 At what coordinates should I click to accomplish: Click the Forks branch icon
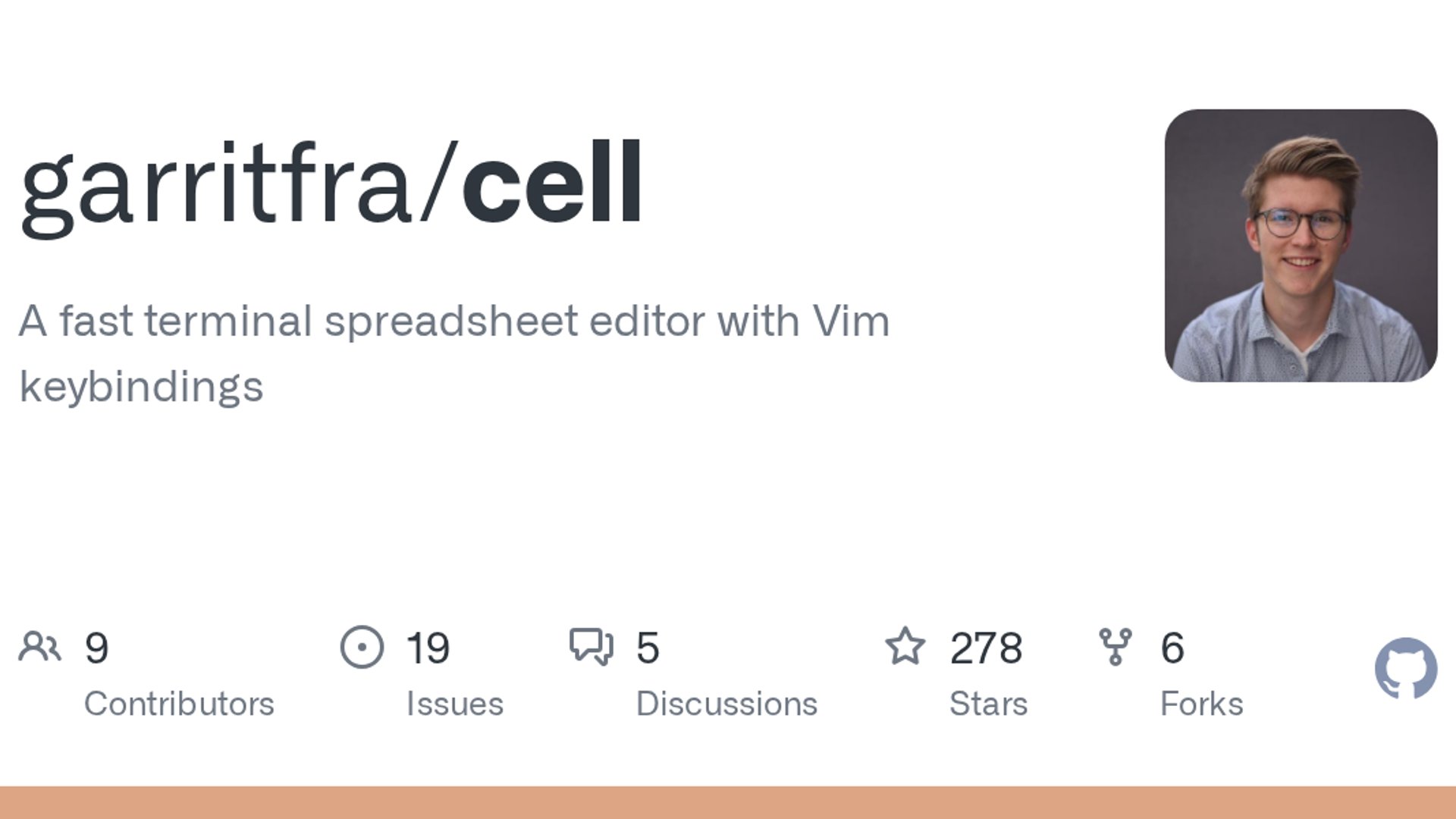click(x=1115, y=647)
